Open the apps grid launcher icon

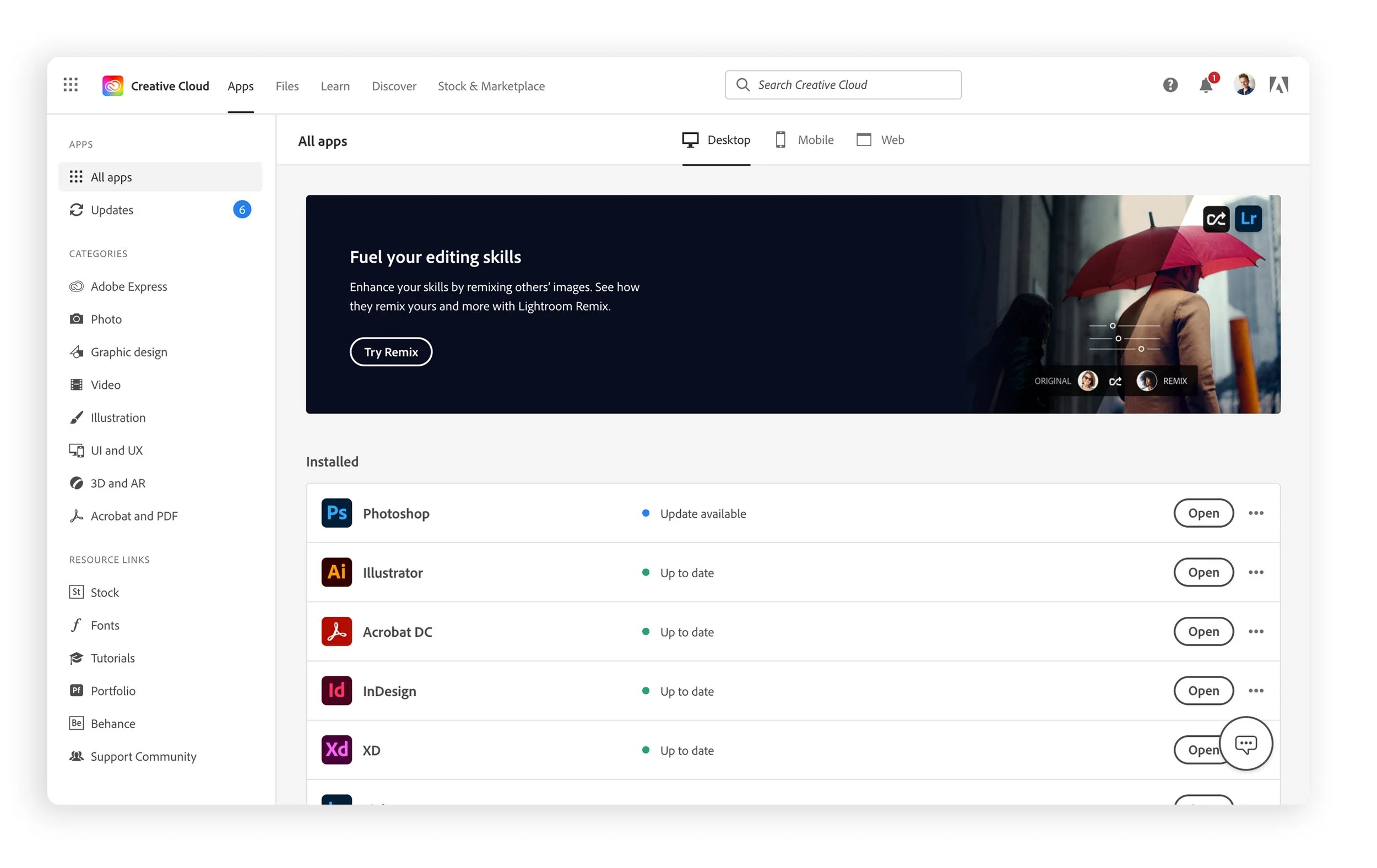point(71,85)
